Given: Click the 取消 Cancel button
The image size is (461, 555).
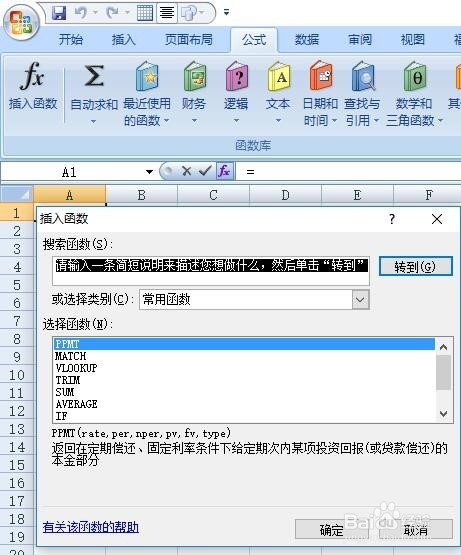Looking at the screenshot, I should (416, 530).
